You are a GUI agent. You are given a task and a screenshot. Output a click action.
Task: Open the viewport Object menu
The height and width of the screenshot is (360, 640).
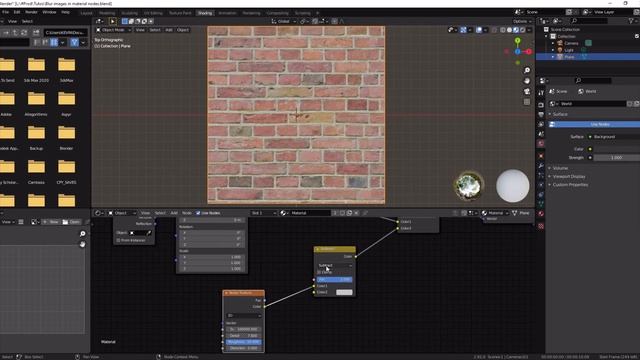tap(183, 30)
